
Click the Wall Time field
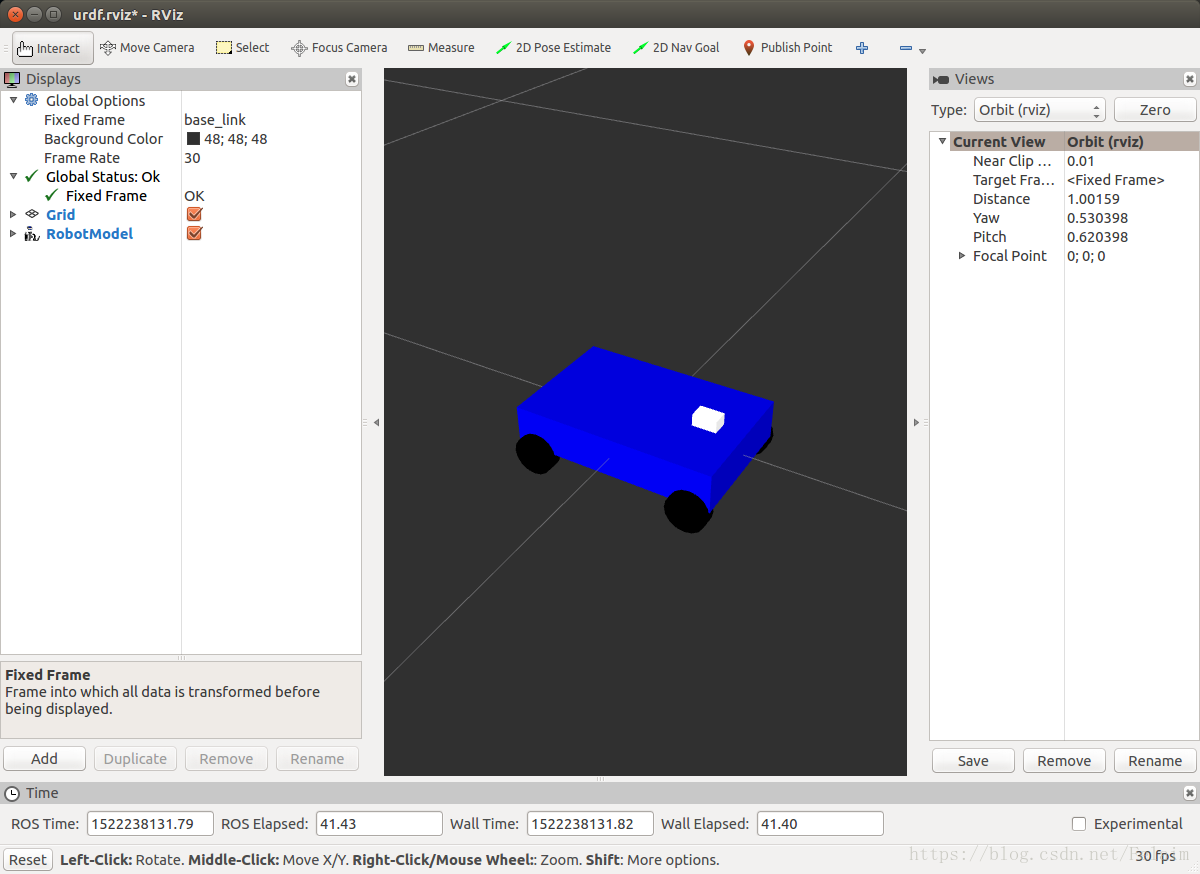(590, 824)
